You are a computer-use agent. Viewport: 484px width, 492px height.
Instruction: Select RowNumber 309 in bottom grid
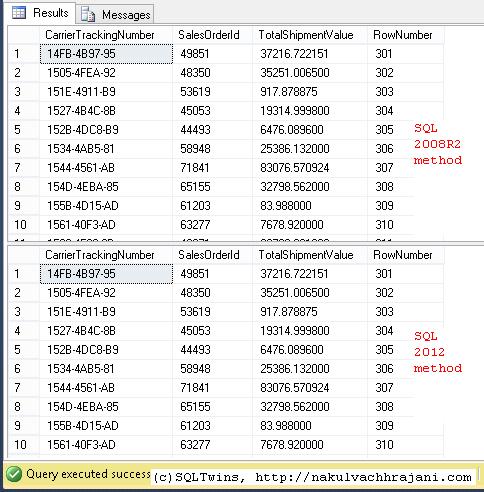(405, 426)
